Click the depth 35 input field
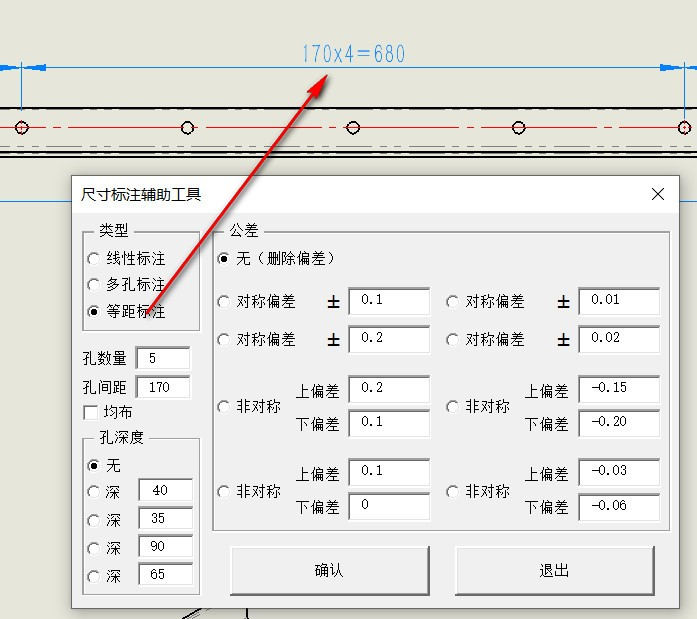This screenshot has width=697, height=619. (x=166, y=518)
